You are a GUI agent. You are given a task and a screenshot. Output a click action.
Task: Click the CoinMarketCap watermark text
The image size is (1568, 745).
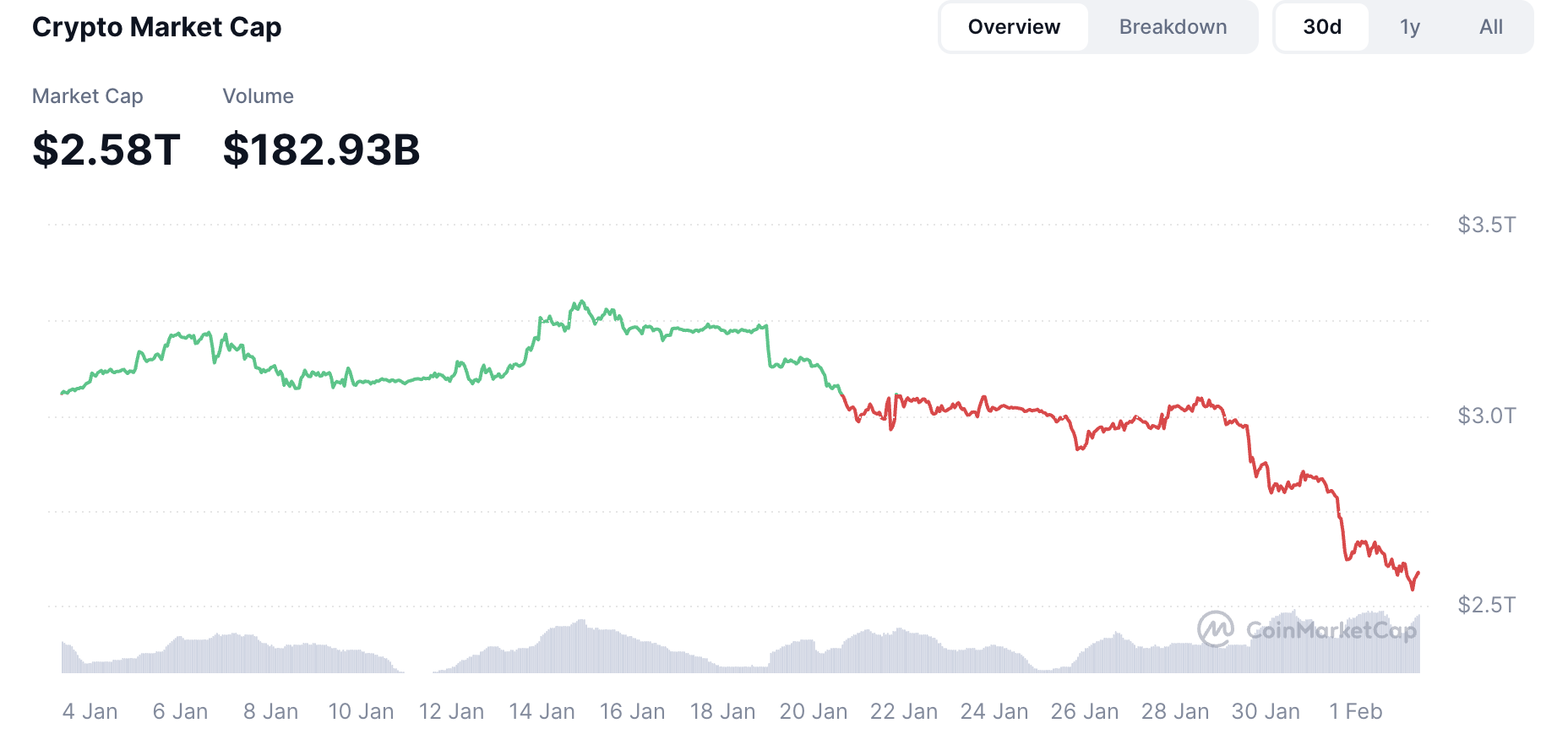click(x=1332, y=629)
